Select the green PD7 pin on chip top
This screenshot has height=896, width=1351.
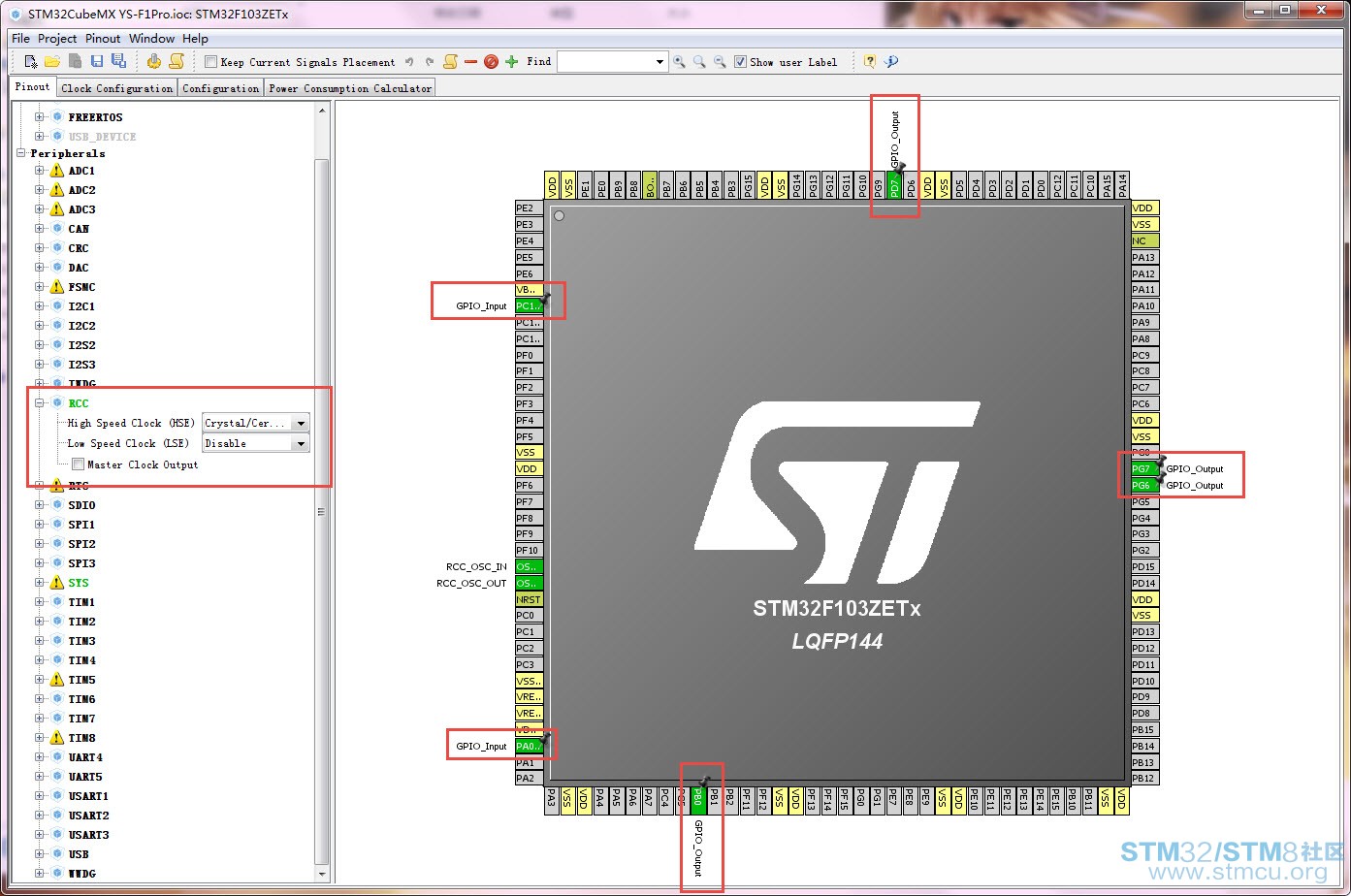pyautogui.click(x=895, y=185)
